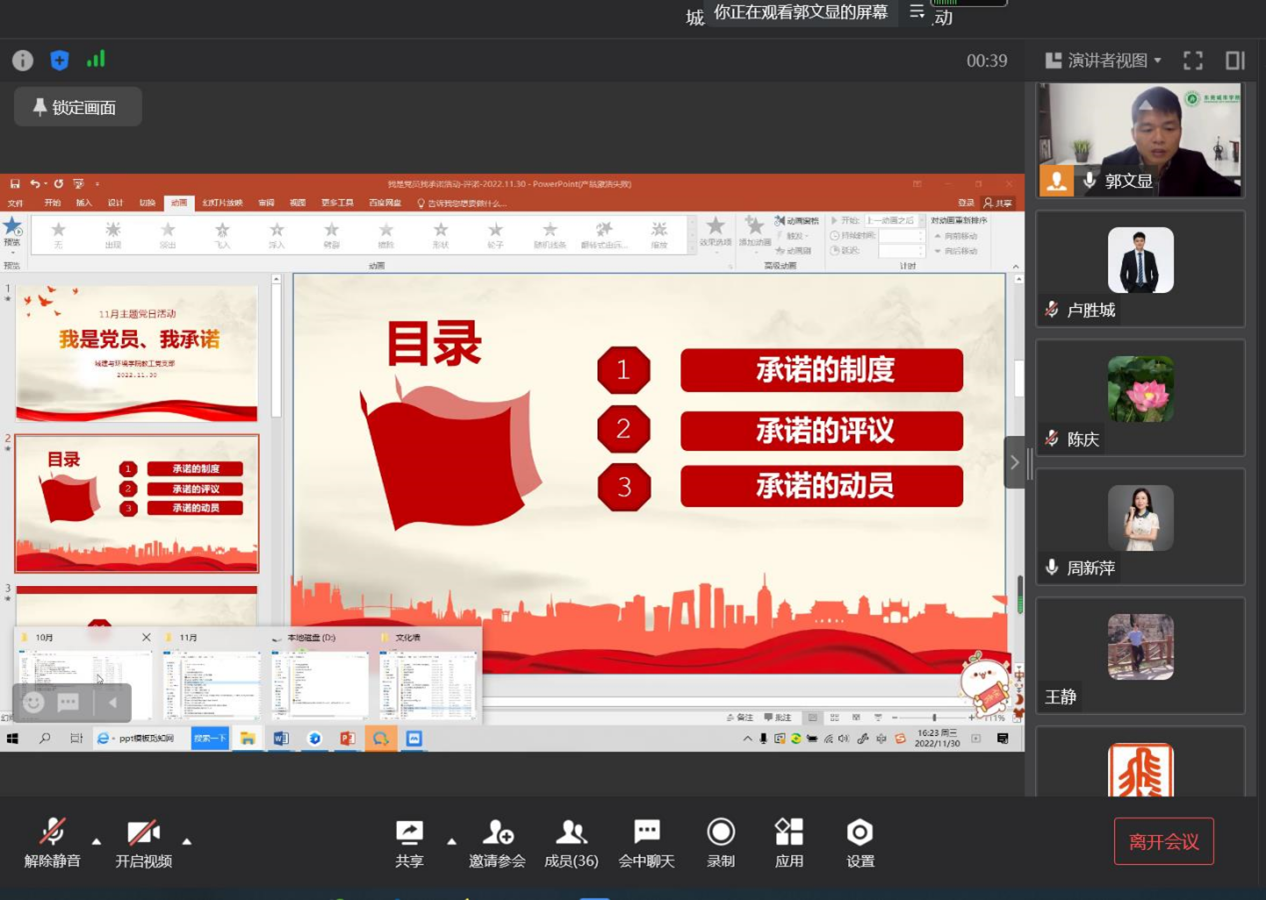The width and height of the screenshot is (1266, 900).
Task: Switch to PowerPoint 开始 tab
Action: [x=52, y=203]
